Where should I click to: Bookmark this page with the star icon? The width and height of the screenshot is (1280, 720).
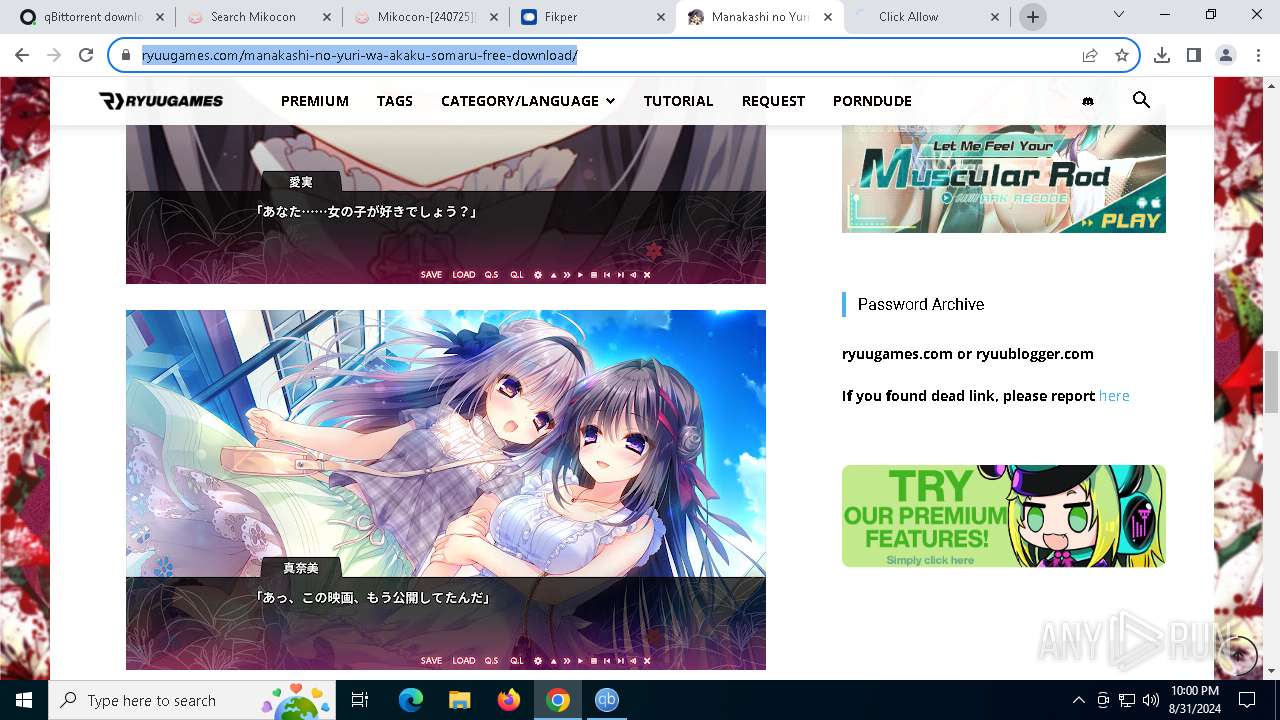[1122, 56]
